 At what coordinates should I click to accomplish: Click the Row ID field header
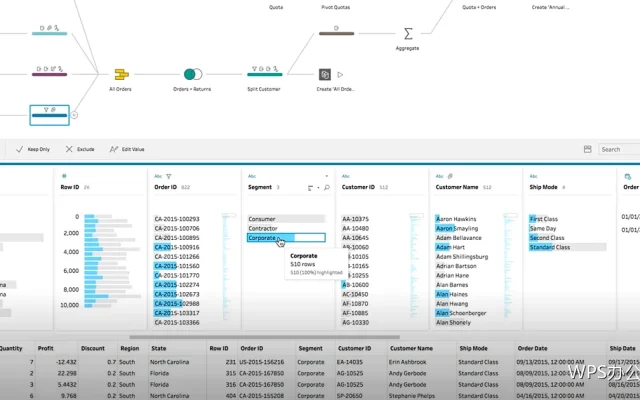point(69,187)
